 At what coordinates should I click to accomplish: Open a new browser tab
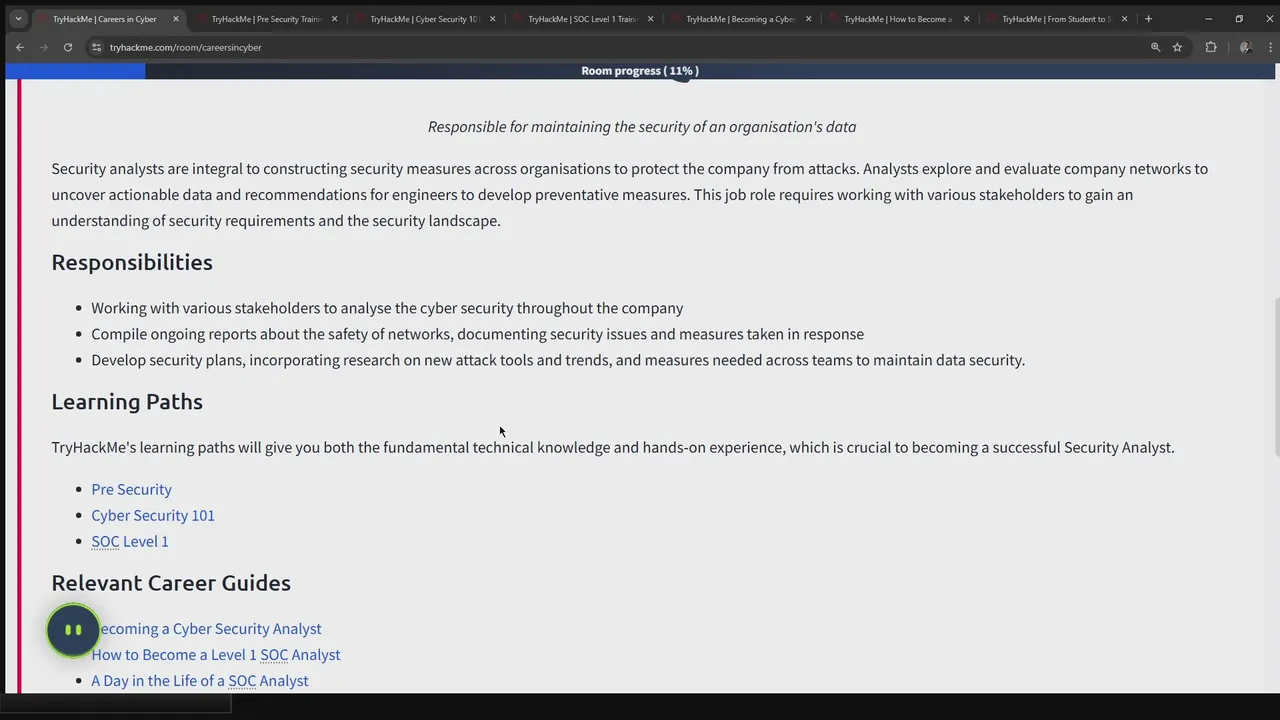point(1148,19)
